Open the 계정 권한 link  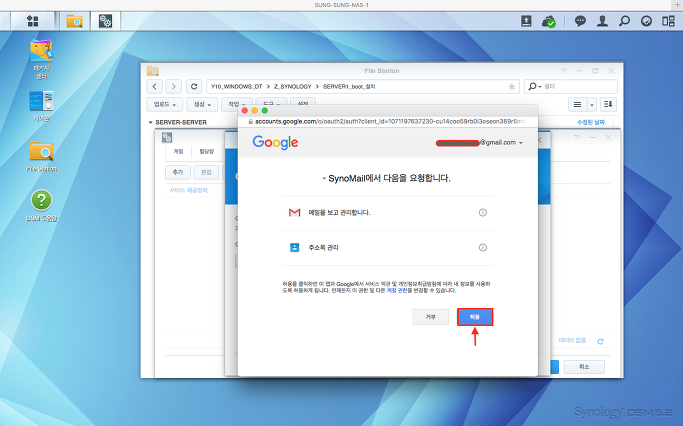click(x=397, y=291)
